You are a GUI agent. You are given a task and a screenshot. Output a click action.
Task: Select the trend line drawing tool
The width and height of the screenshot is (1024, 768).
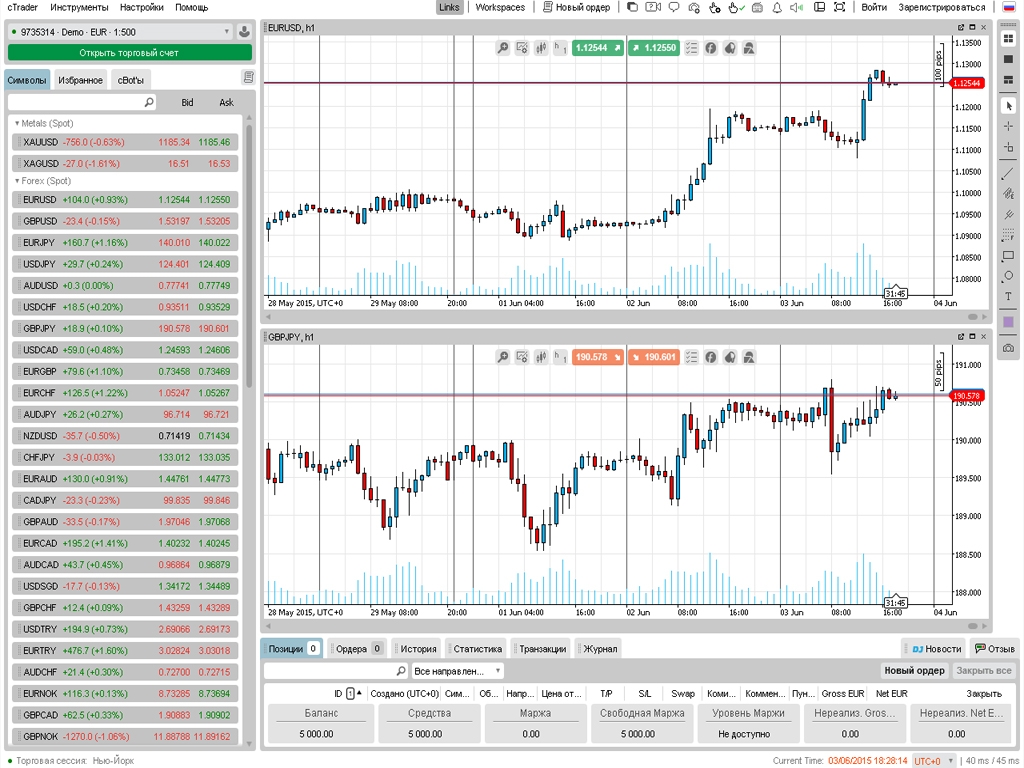tap(1008, 173)
